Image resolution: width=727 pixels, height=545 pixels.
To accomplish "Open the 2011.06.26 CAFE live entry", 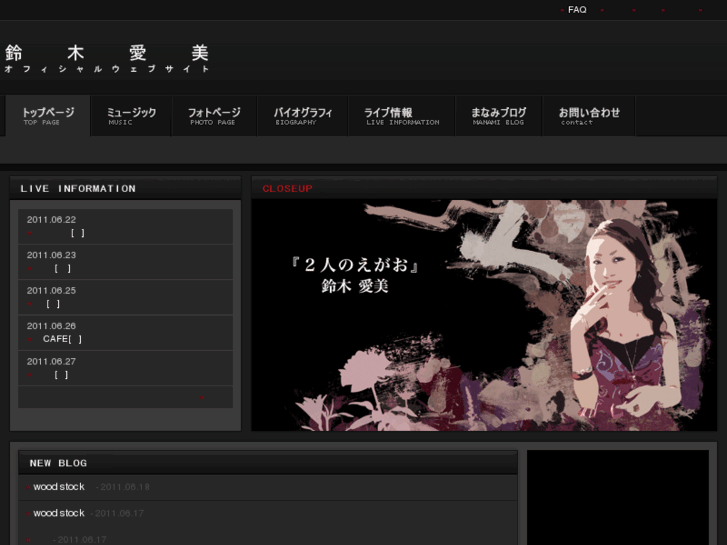I will 125,333.
